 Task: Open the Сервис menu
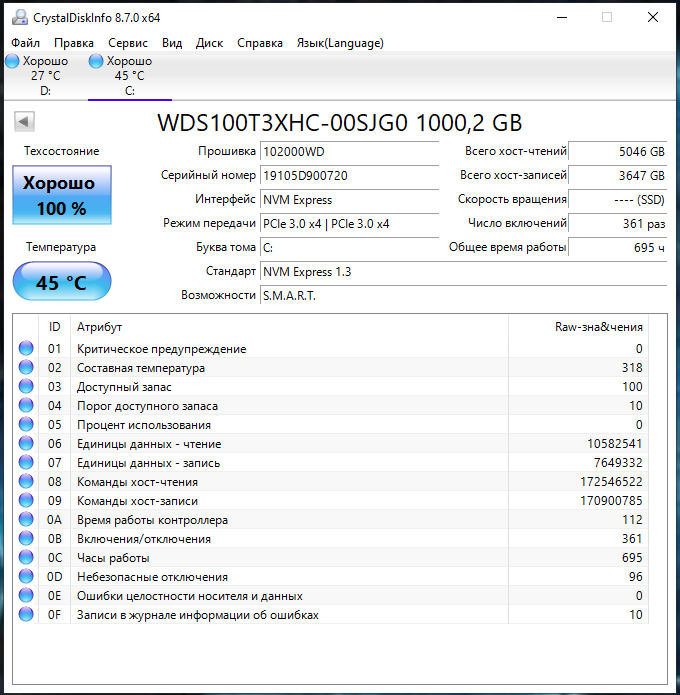128,43
